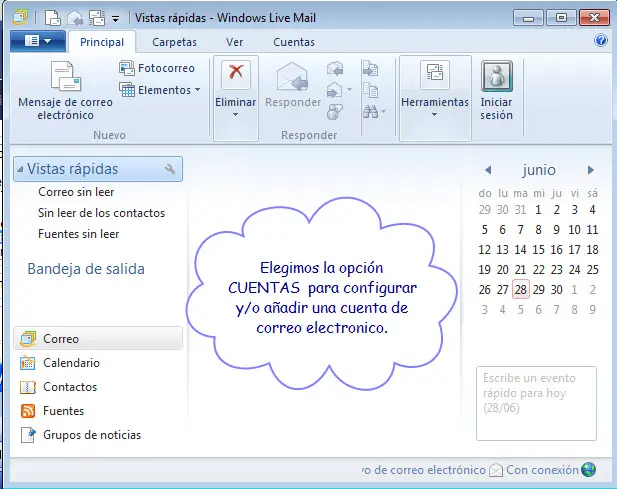
Task: Click the wrench icon in Vistas rápidas
Action: 170,169
